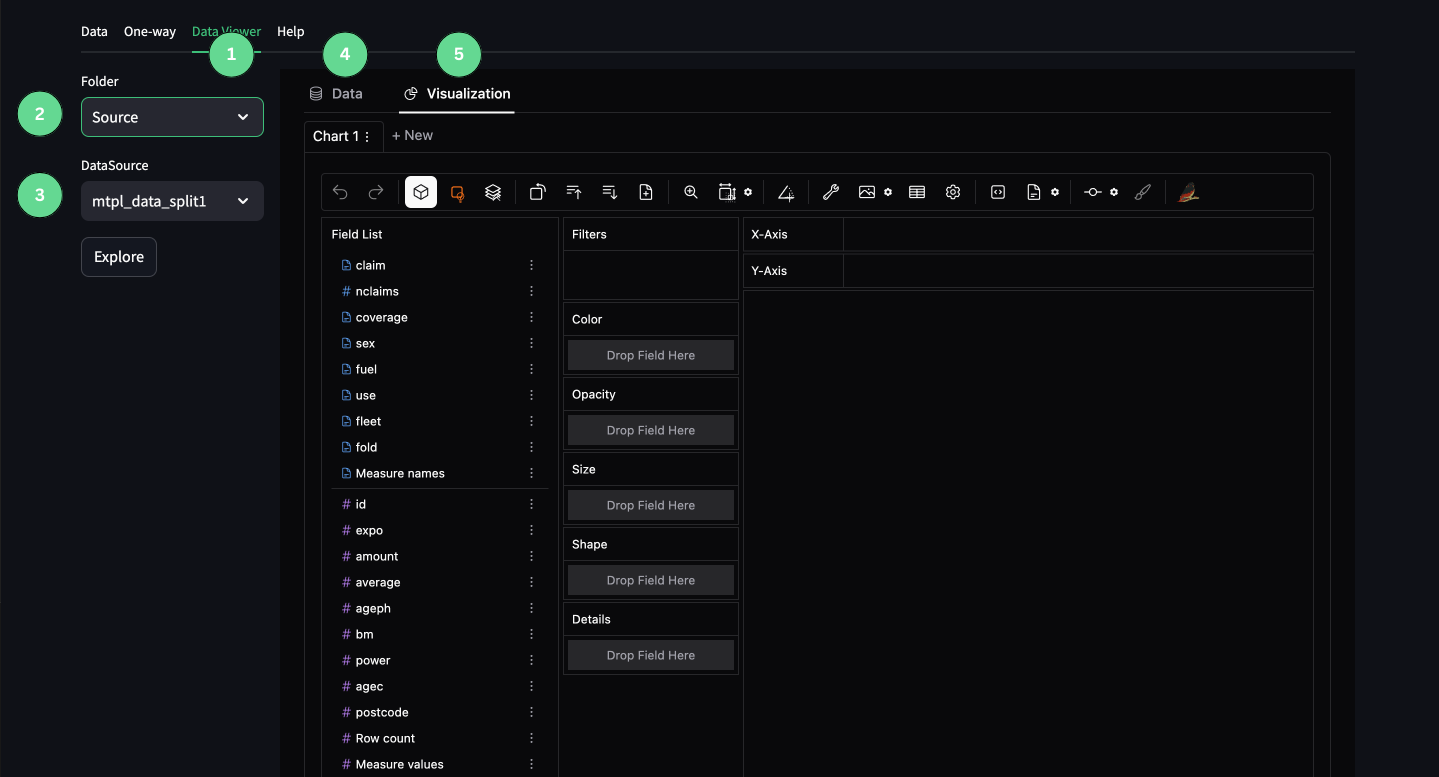Select the sex field in Field List
This screenshot has height=777, width=1439.
coord(438,343)
